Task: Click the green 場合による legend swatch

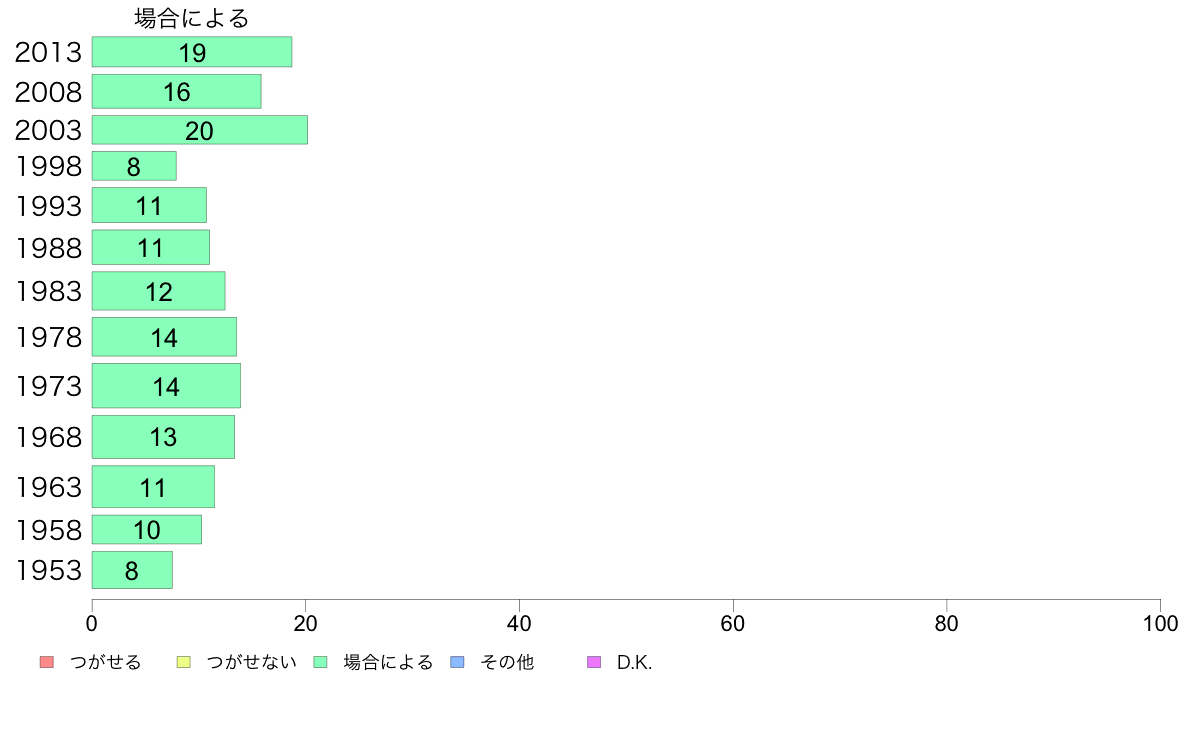Action: 320,662
